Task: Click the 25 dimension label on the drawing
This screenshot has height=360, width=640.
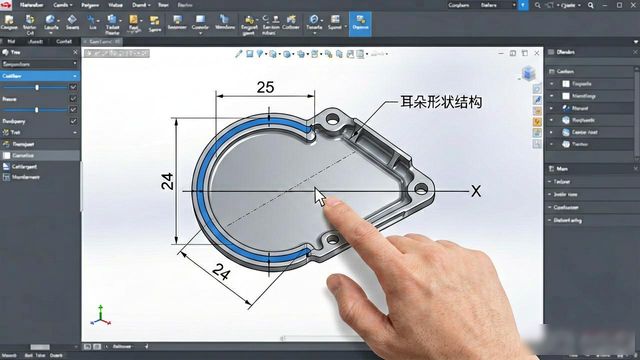Action: pyautogui.click(x=265, y=87)
